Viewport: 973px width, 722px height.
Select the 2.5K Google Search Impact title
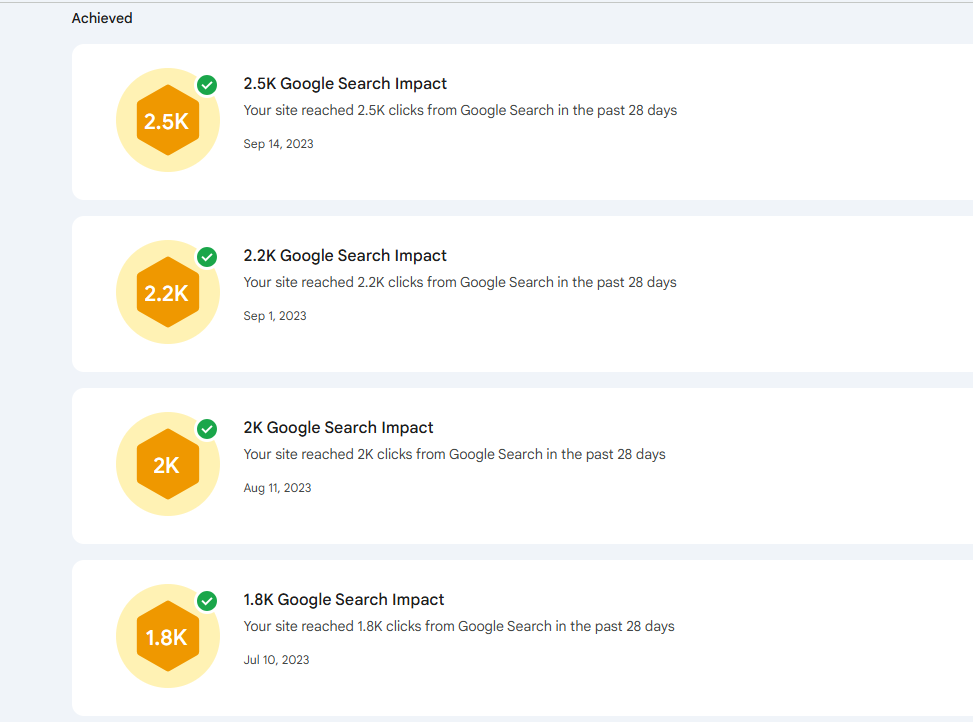(x=345, y=83)
